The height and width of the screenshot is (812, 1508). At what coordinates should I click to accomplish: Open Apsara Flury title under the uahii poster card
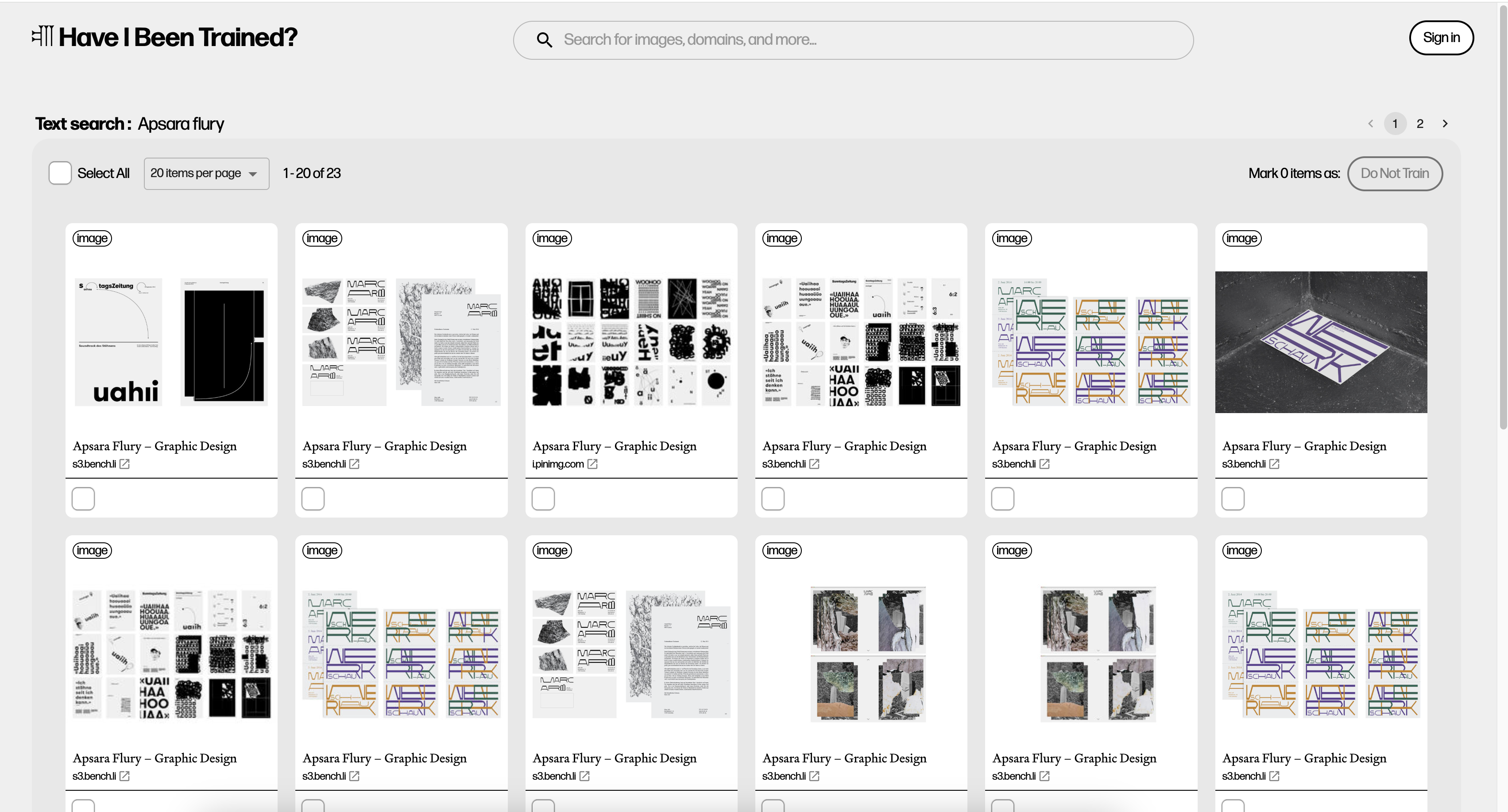(155, 446)
